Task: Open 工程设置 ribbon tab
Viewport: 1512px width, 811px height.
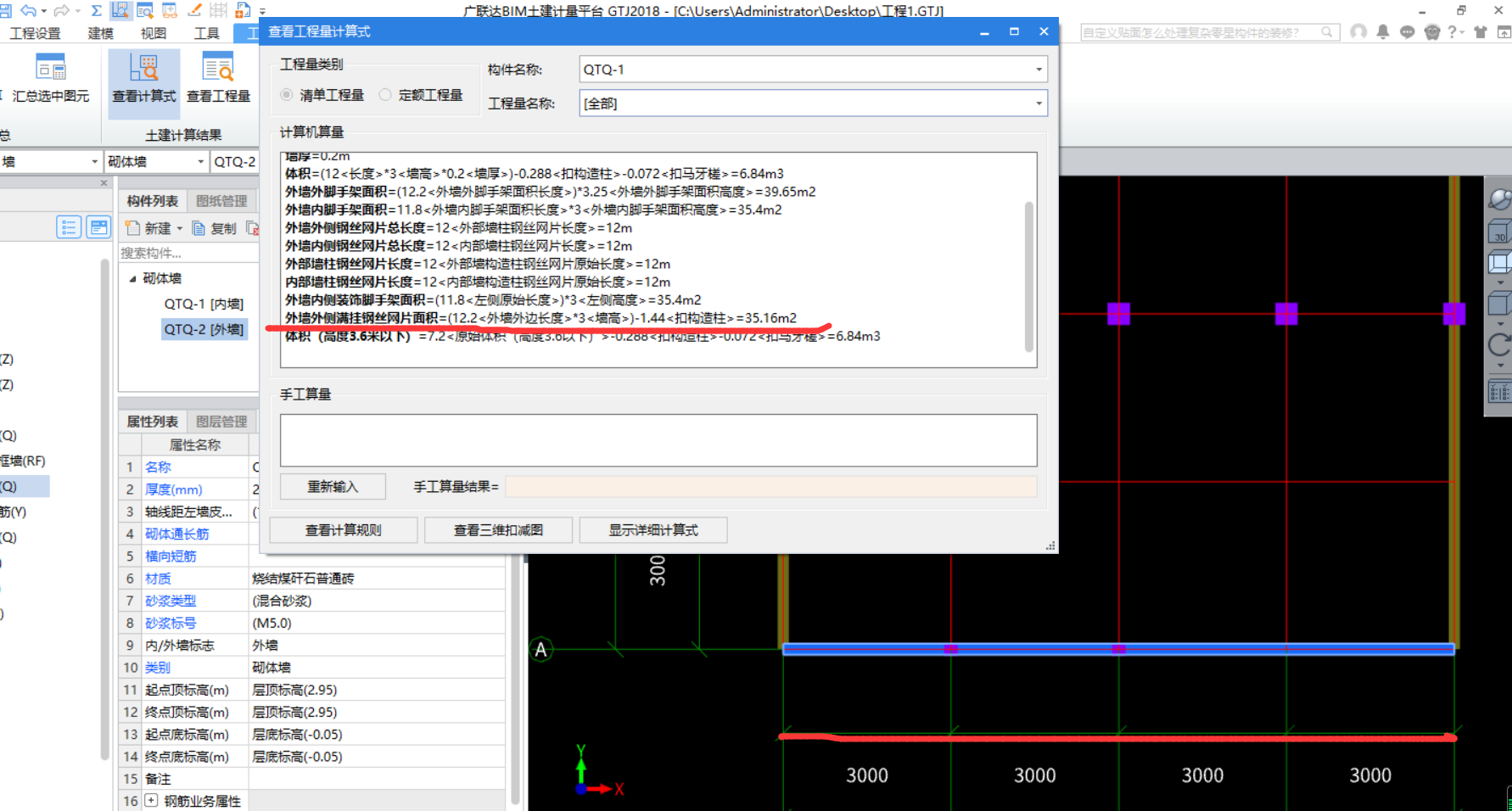Action: pyautogui.click(x=36, y=33)
